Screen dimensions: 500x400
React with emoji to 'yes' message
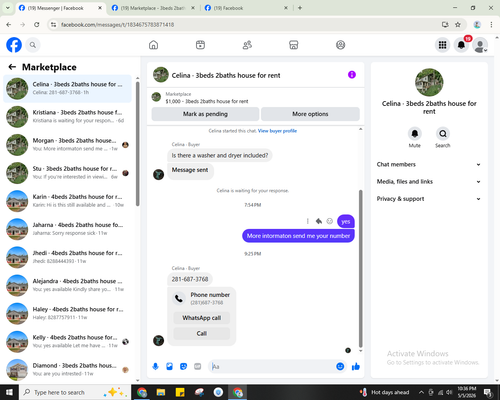tap(330, 221)
